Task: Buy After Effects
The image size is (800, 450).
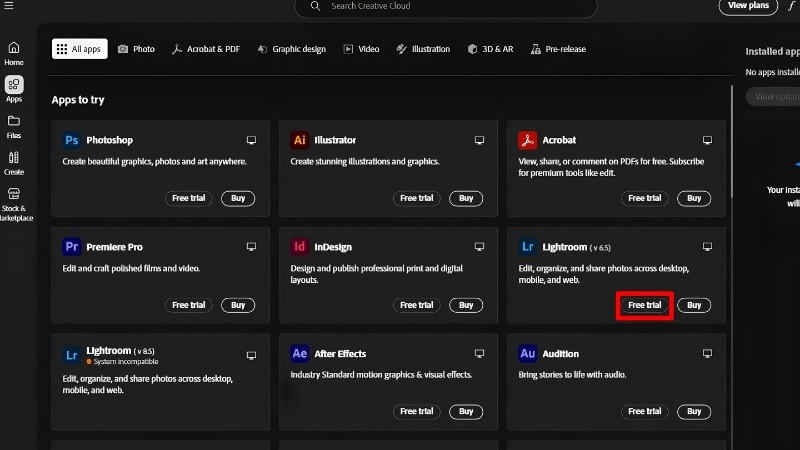Action: (466, 411)
